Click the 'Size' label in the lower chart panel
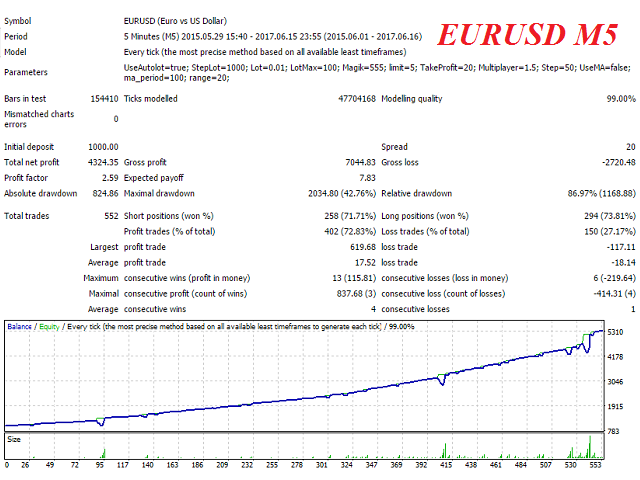Image resolution: width=640 pixels, height=480 pixels. click(13, 439)
